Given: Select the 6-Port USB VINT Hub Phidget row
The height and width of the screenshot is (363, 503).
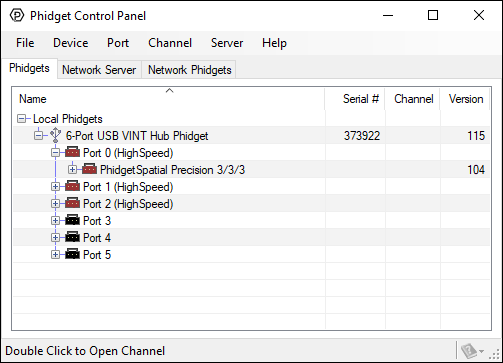Looking at the screenshot, I should (x=251, y=136).
